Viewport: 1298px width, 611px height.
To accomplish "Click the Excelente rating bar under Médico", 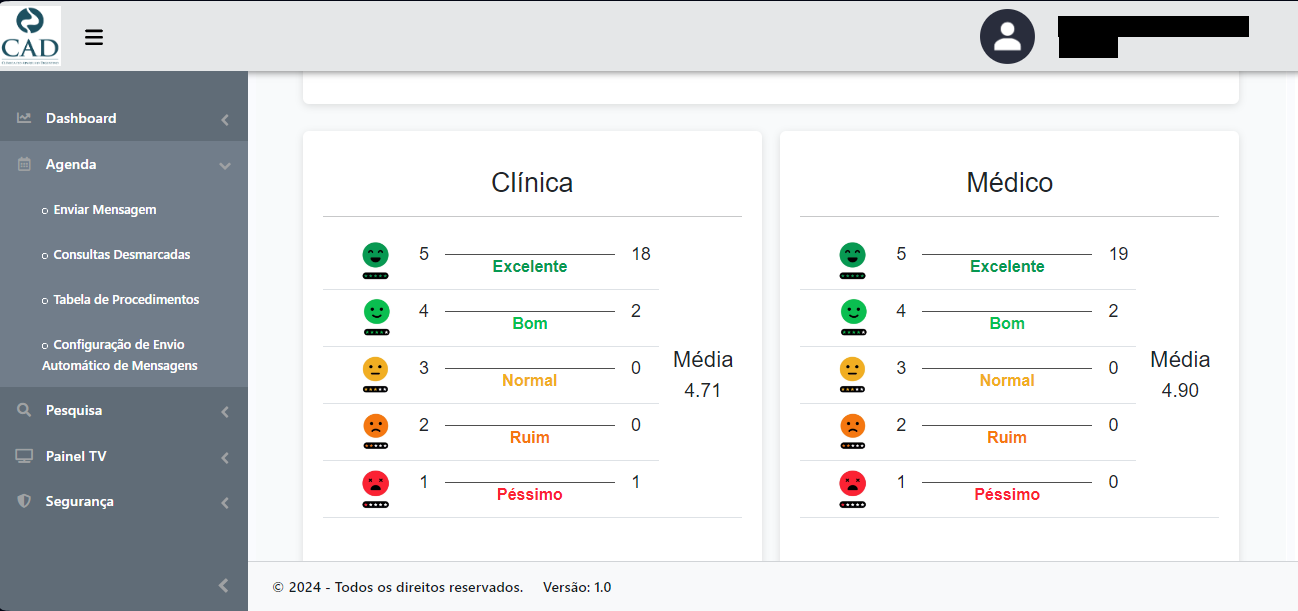I will click(x=1007, y=254).
